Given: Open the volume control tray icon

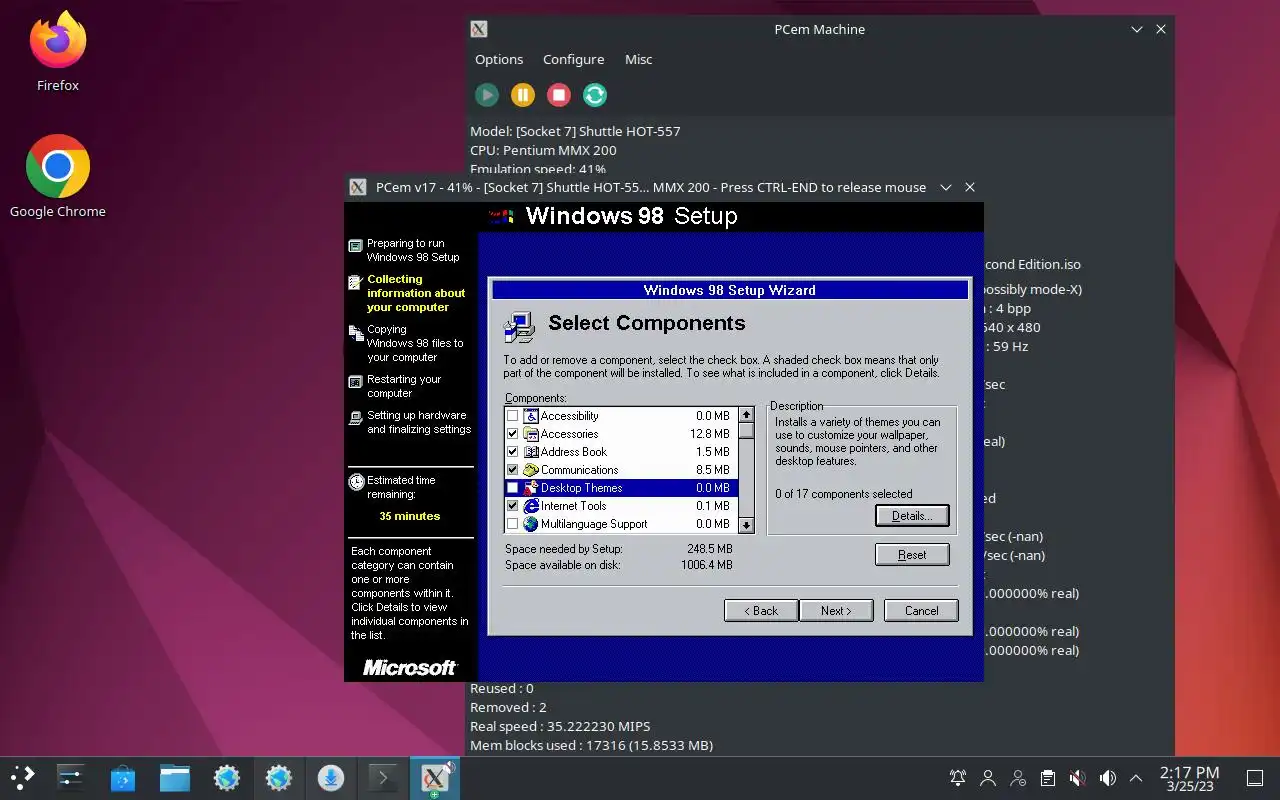Looking at the screenshot, I should point(1107,778).
